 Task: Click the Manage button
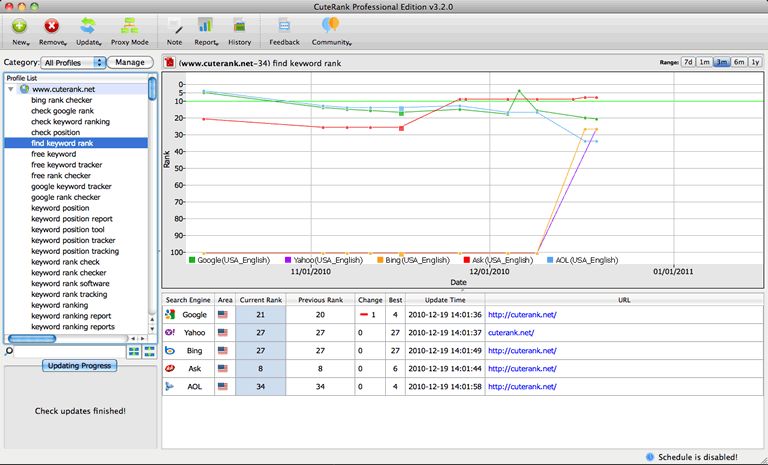coord(130,62)
